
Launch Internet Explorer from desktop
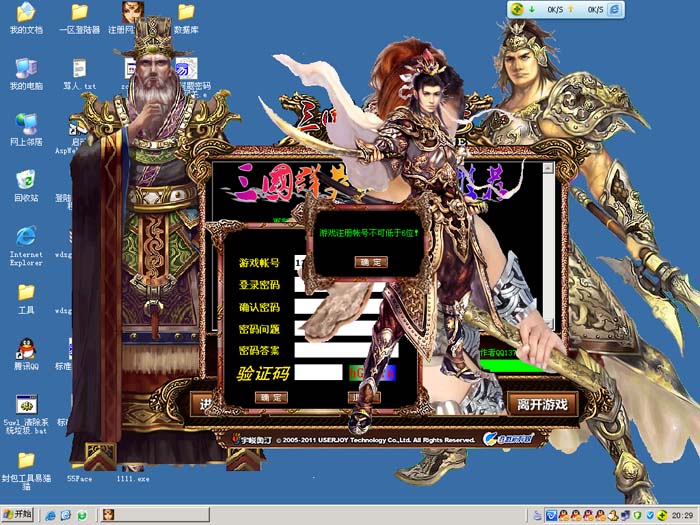[x=25, y=238]
